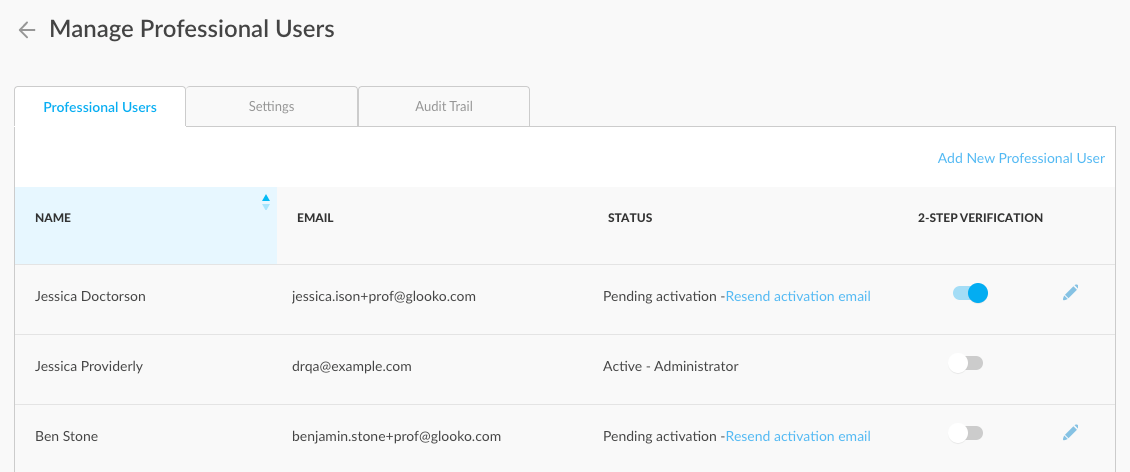Enable 2-step verification for Ben Stone
1130x472 pixels.
966,433
